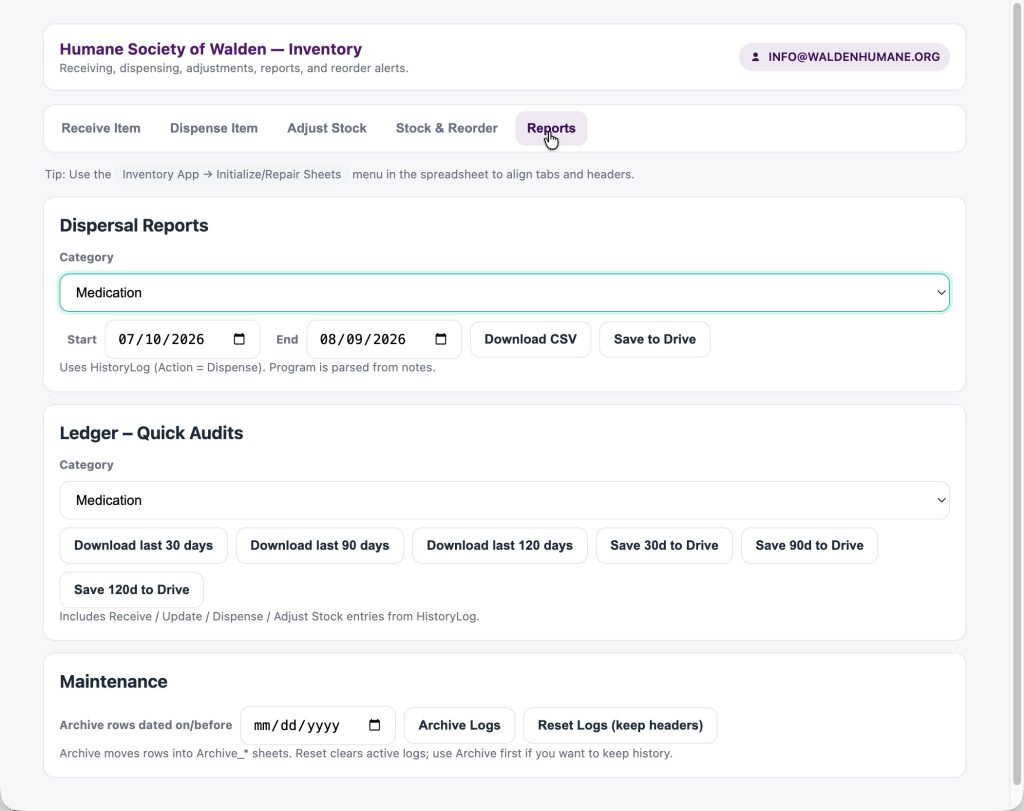The image size is (1024, 811).
Task: Click Save 30d to Drive
Action: [x=664, y=545]
